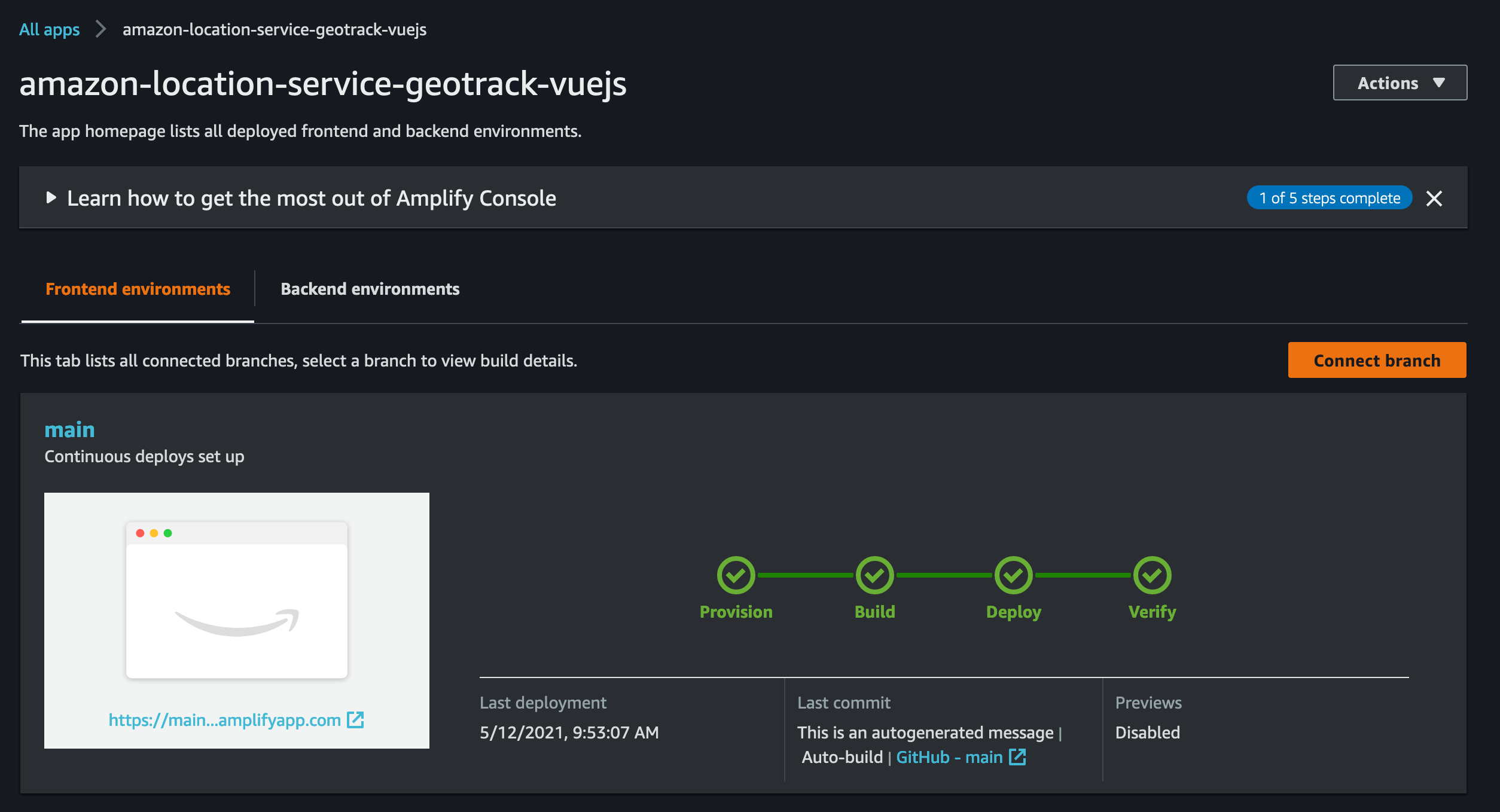Click the 1 of 5 steps complete badge
The height and width of the screenshot is (812, 1500).
[x=1330, y=198]
